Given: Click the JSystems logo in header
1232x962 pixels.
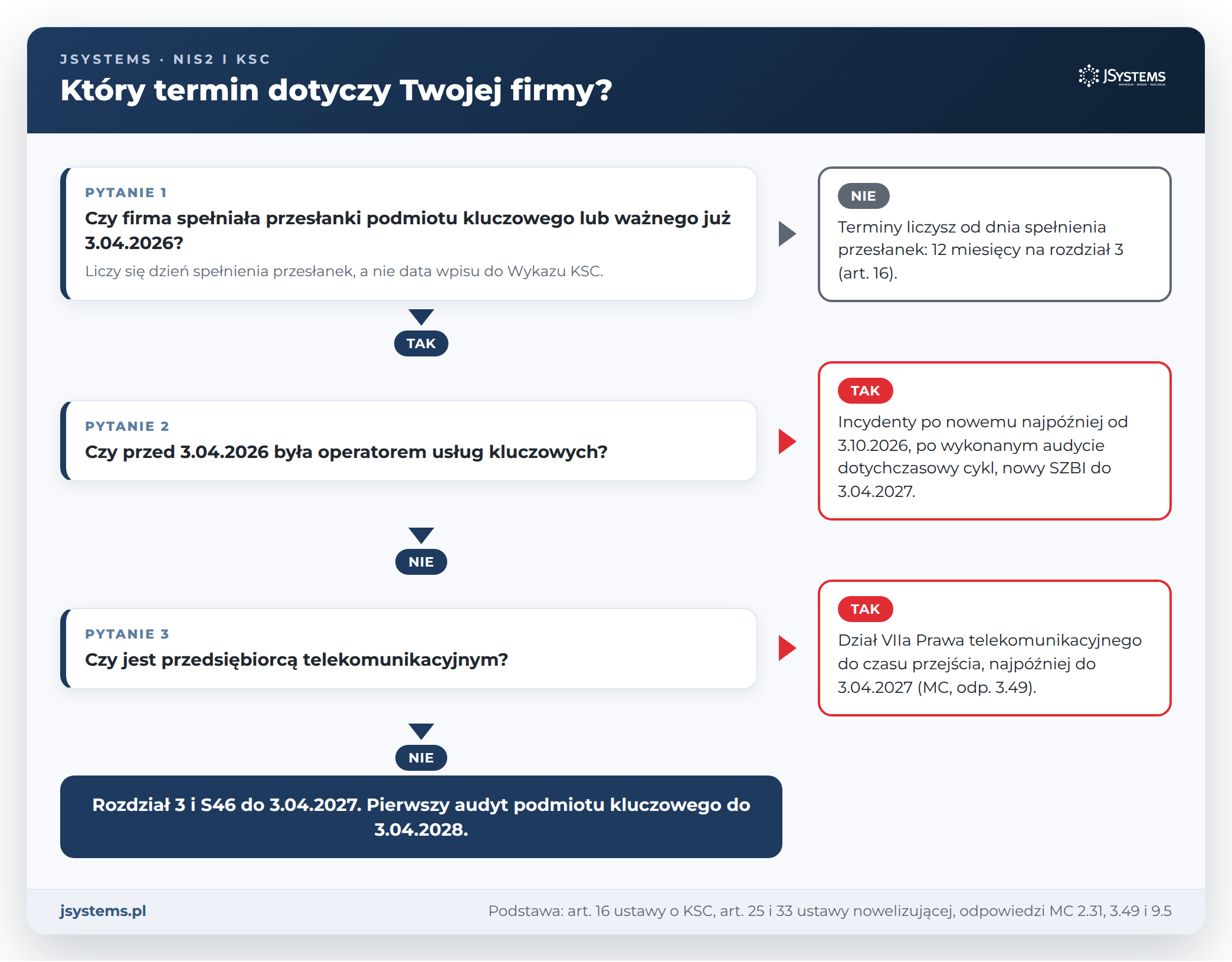Looking at the screenshot, I should pyautogui.click(x=1122, y=76).
